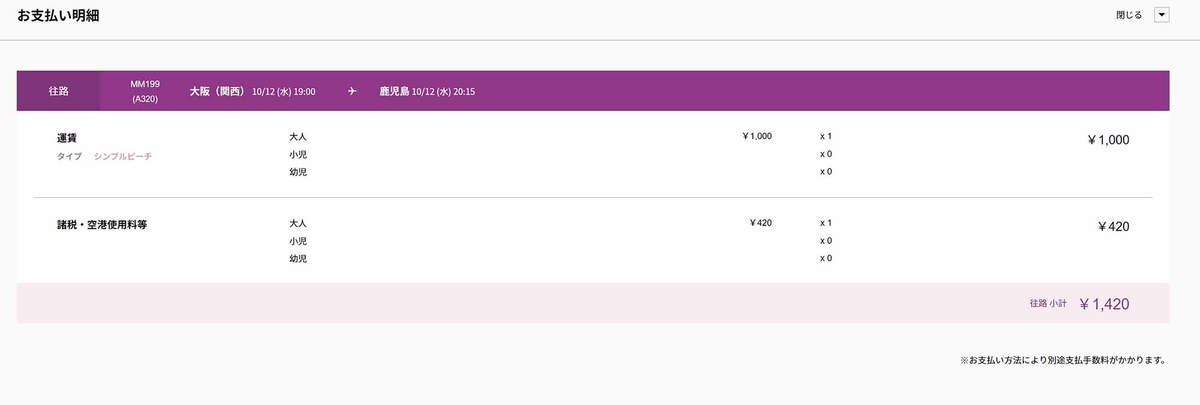Click the fare total ¥1,000 on the right

[x=1108, y=140]
